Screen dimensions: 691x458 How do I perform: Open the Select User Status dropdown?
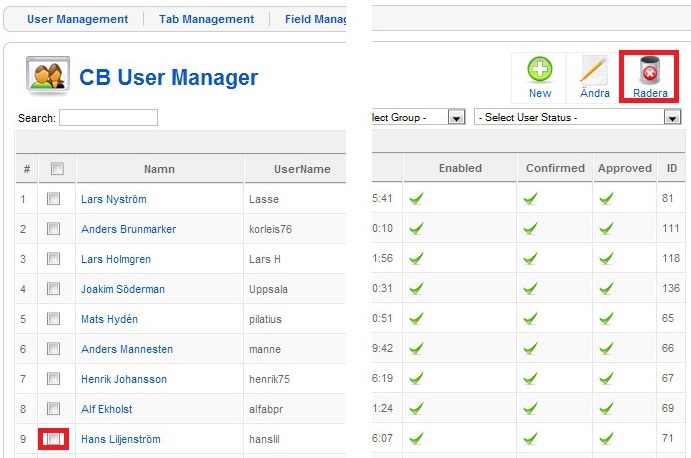click(x=578, y=117)
